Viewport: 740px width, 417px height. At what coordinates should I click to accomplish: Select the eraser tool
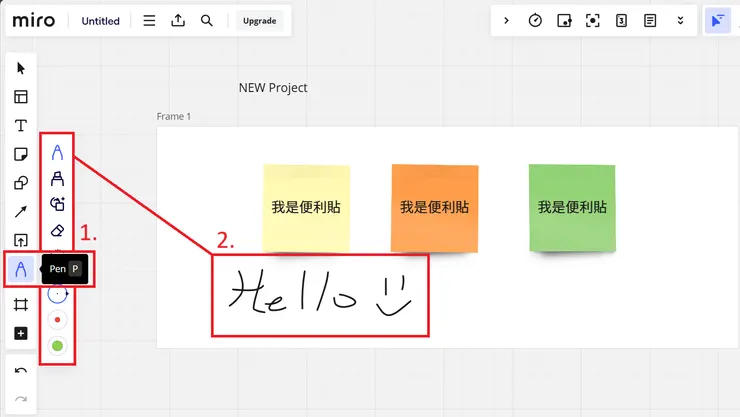click(57, 231)
